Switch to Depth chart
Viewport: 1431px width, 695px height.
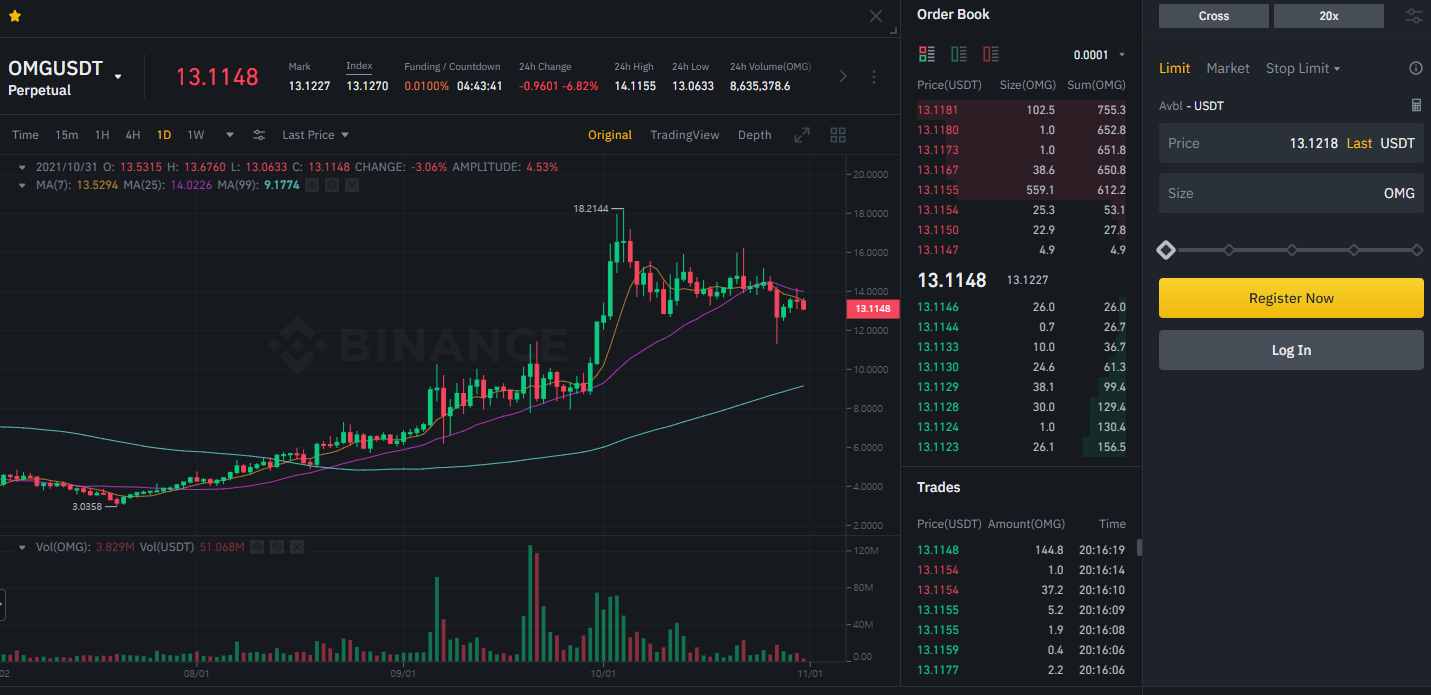755,135
